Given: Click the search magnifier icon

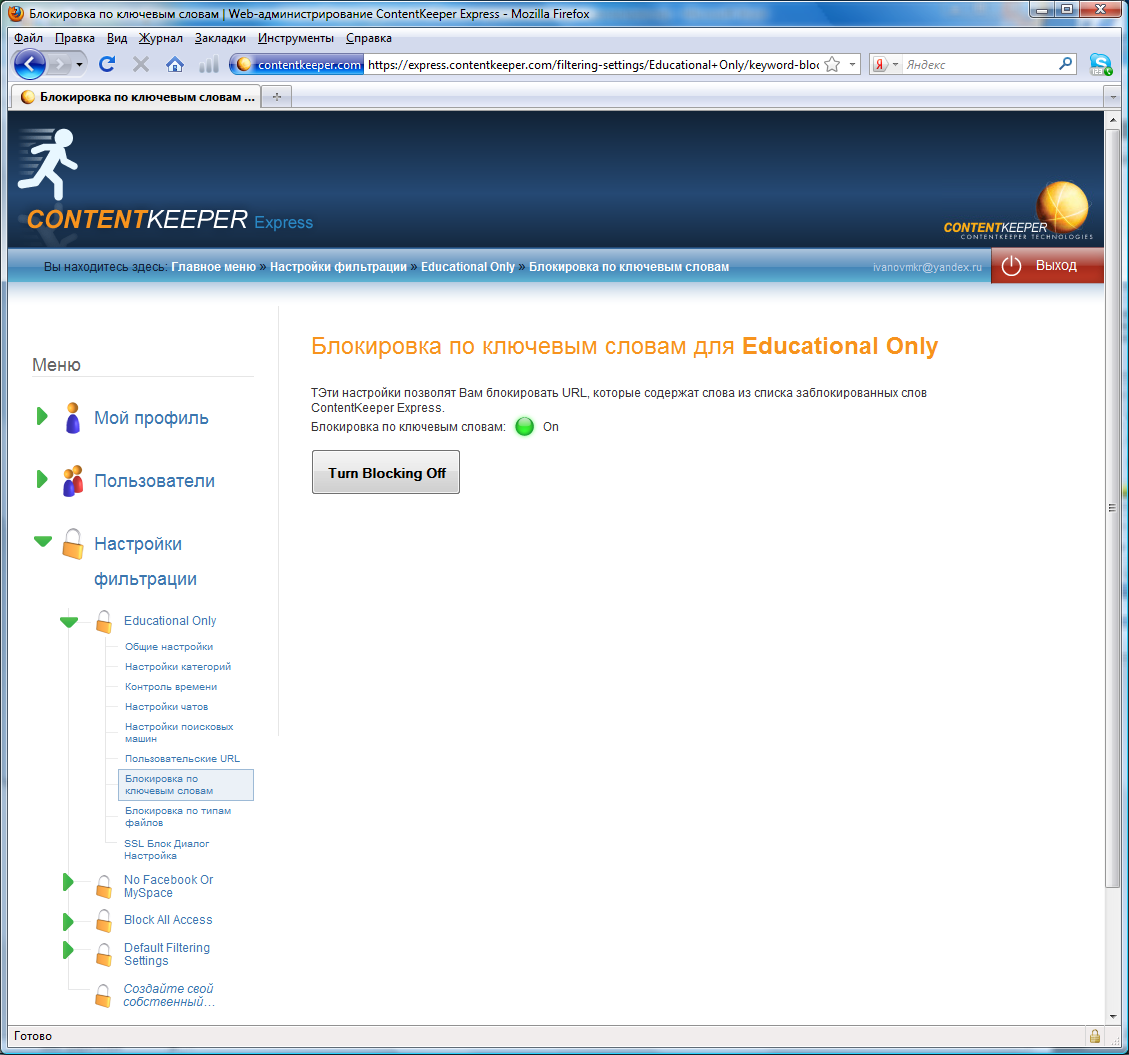Looking at the screenshot, I should (1066, 64).
